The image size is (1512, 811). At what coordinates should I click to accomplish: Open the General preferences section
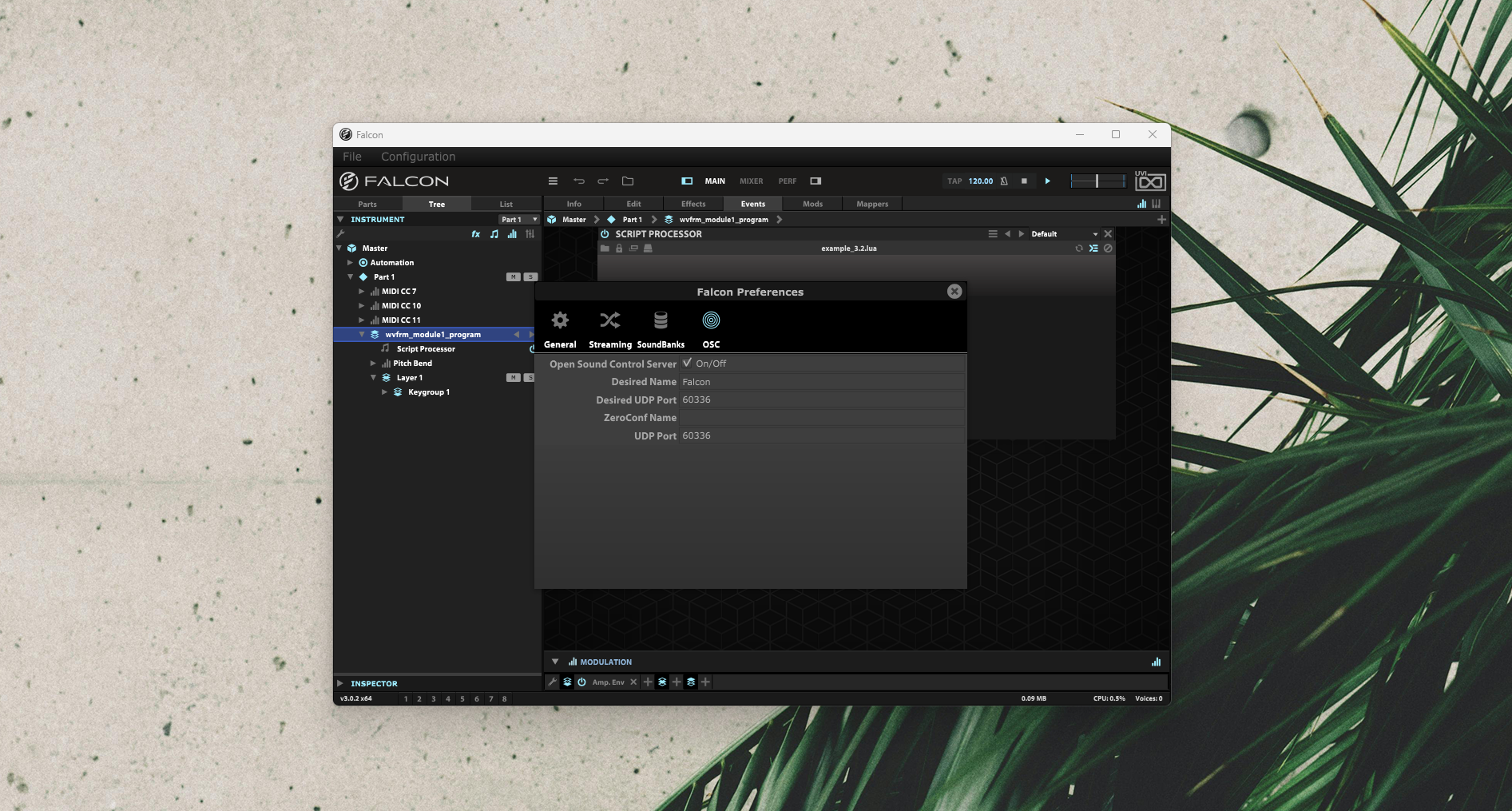tap(560, 328)
